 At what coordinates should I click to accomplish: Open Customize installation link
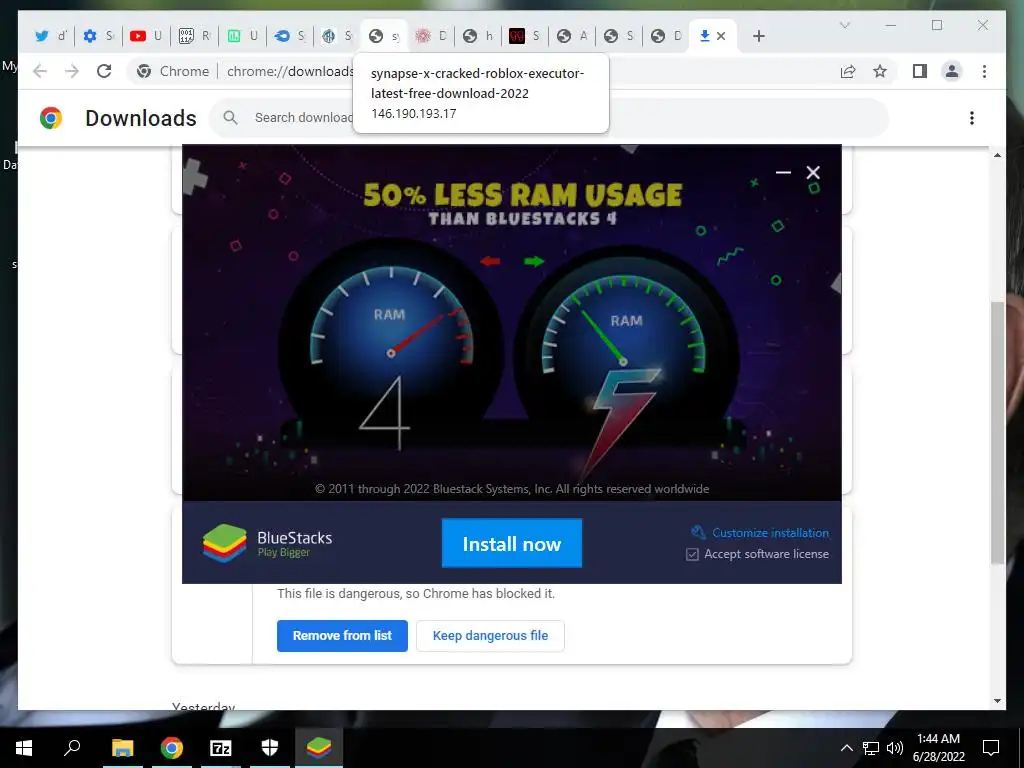[x=770, y=533]
